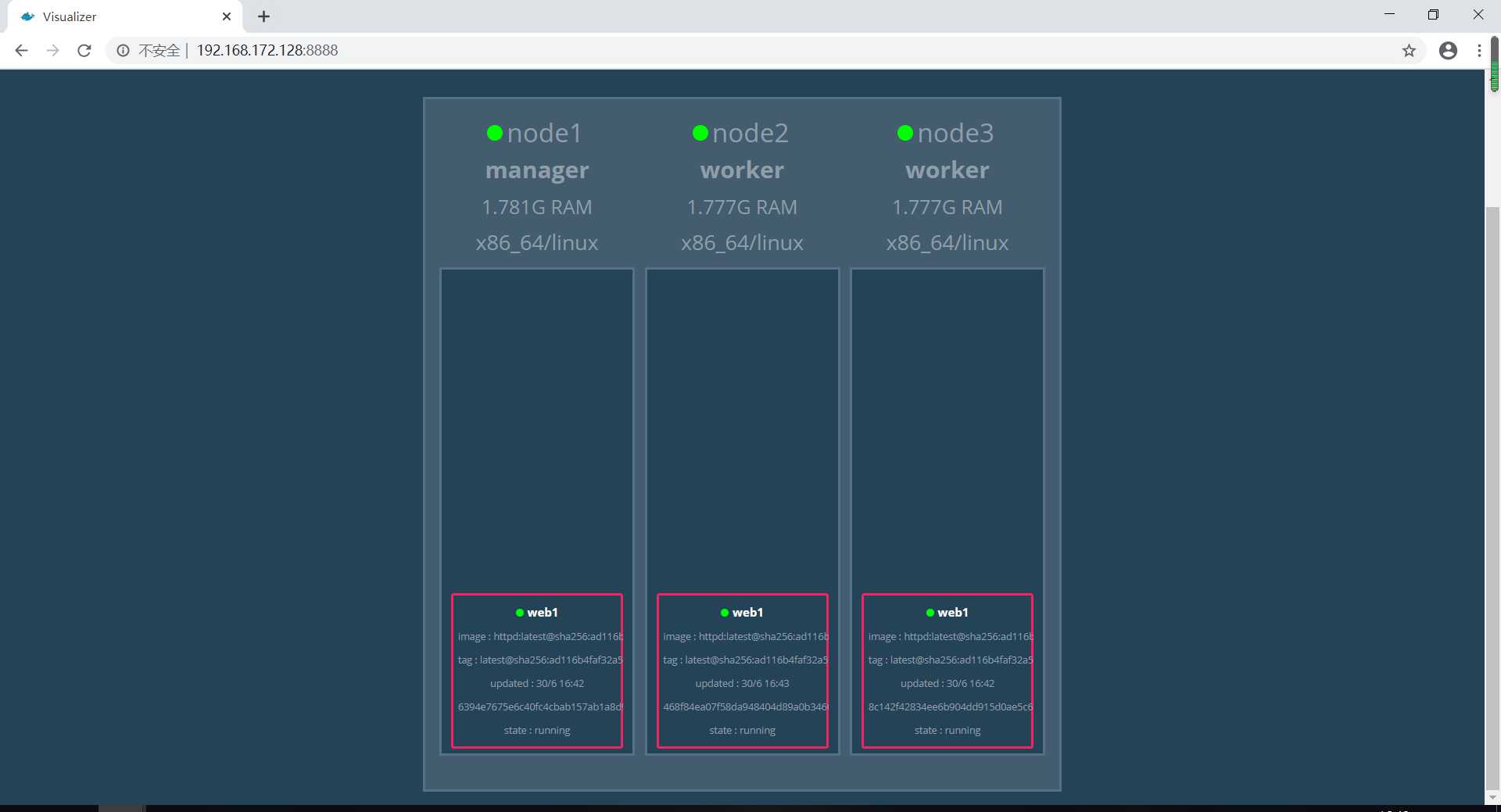
Task: Bookmark this page with the star icon
Action: pos(1409,50)
